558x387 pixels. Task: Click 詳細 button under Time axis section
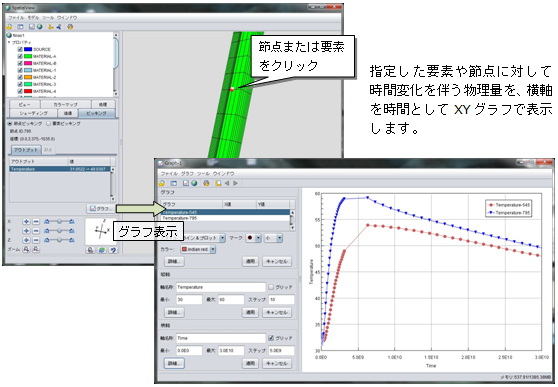coord(174,363)
